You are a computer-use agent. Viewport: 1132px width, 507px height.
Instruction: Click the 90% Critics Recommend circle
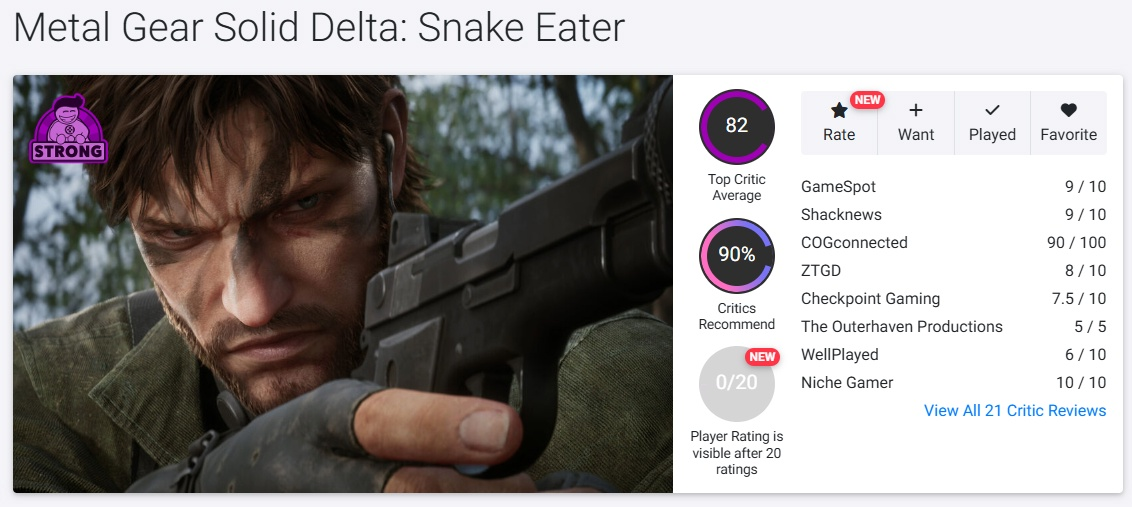click(737, 255)
